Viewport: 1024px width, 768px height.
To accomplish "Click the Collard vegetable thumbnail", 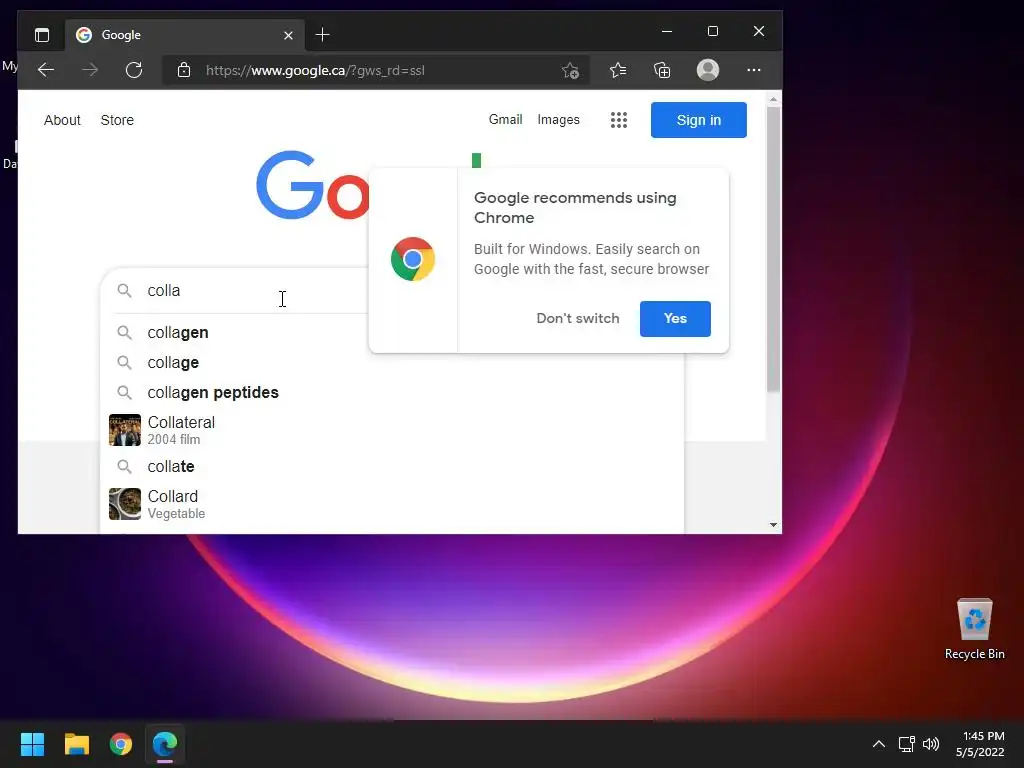I will pyautogui.click(x=125, y=504).
